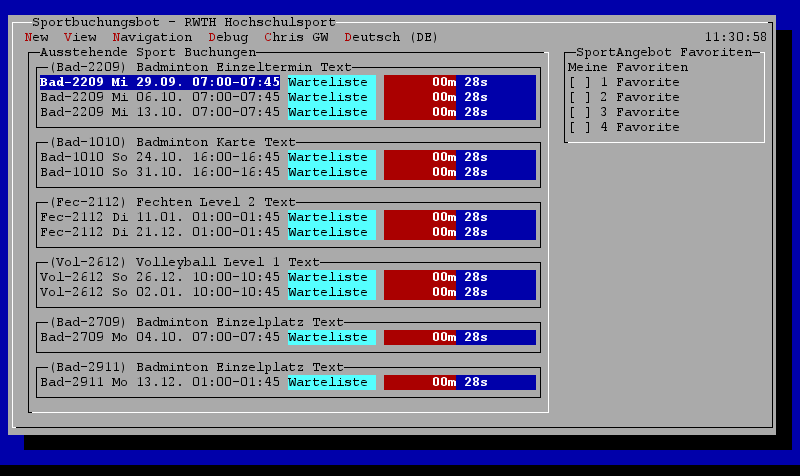This screenshot has width=800, height=476.
Task: Select booking Bad-2209 Mi 06.10. 07:00-07:45
Action: (160, 97)
